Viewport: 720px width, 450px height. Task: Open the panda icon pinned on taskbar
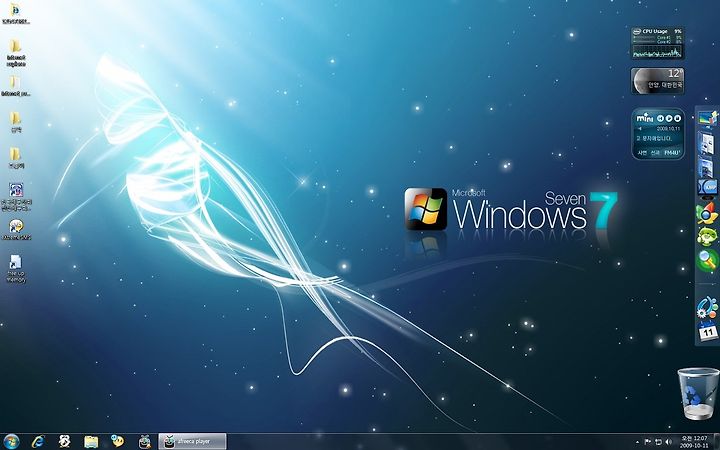(64, 442)
